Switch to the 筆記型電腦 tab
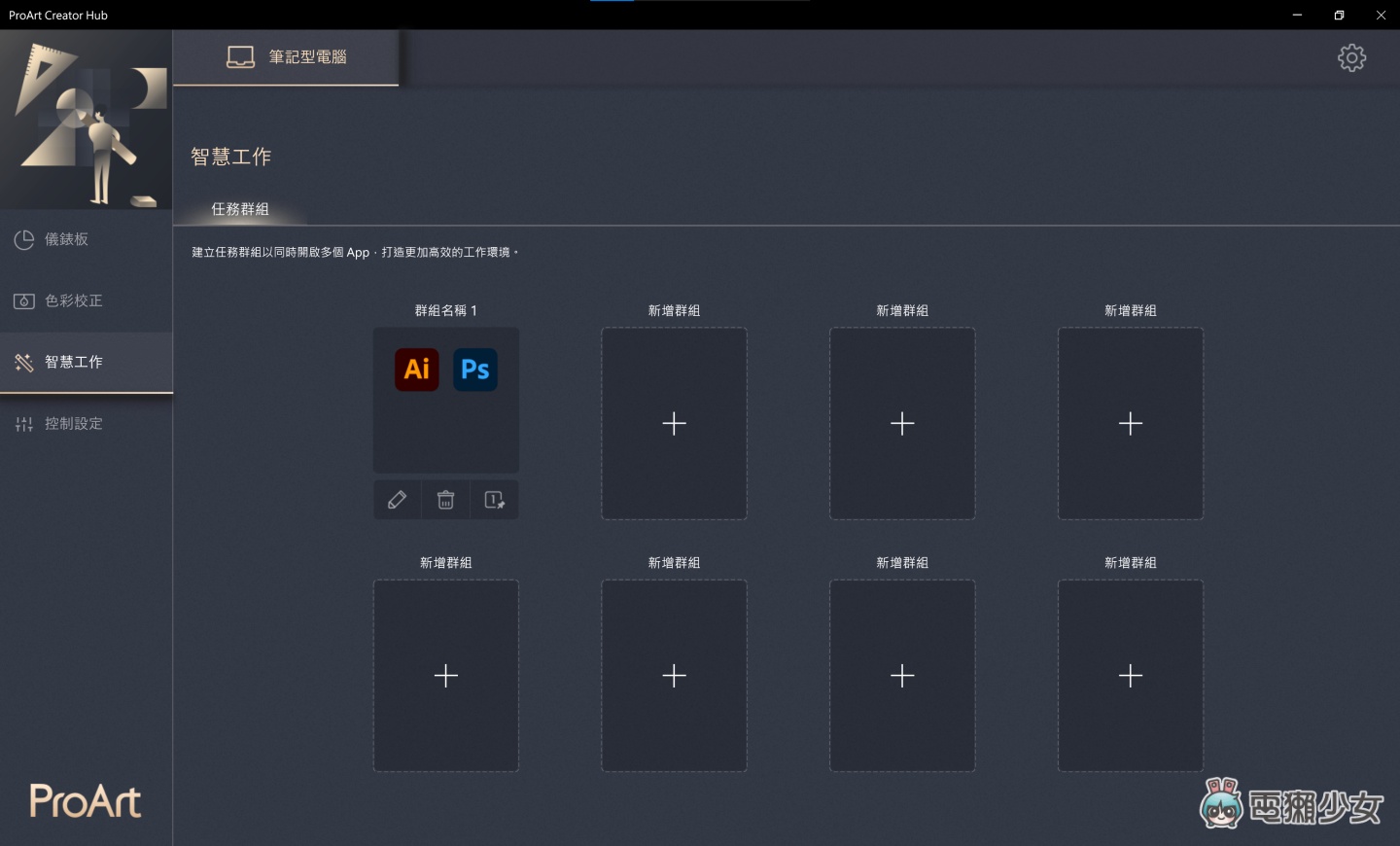Screen dimensions: 1400x846 [285, 56]
